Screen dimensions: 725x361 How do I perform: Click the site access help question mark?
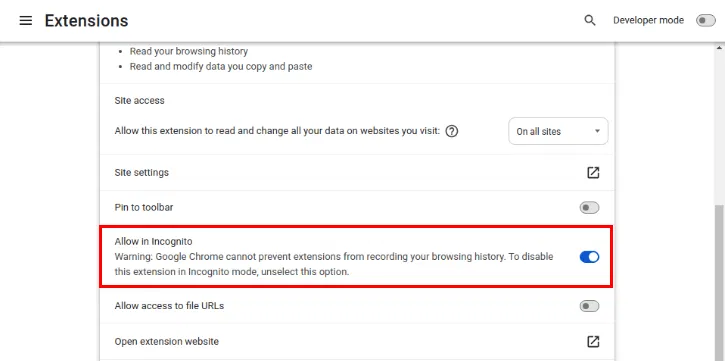[452, 131]
